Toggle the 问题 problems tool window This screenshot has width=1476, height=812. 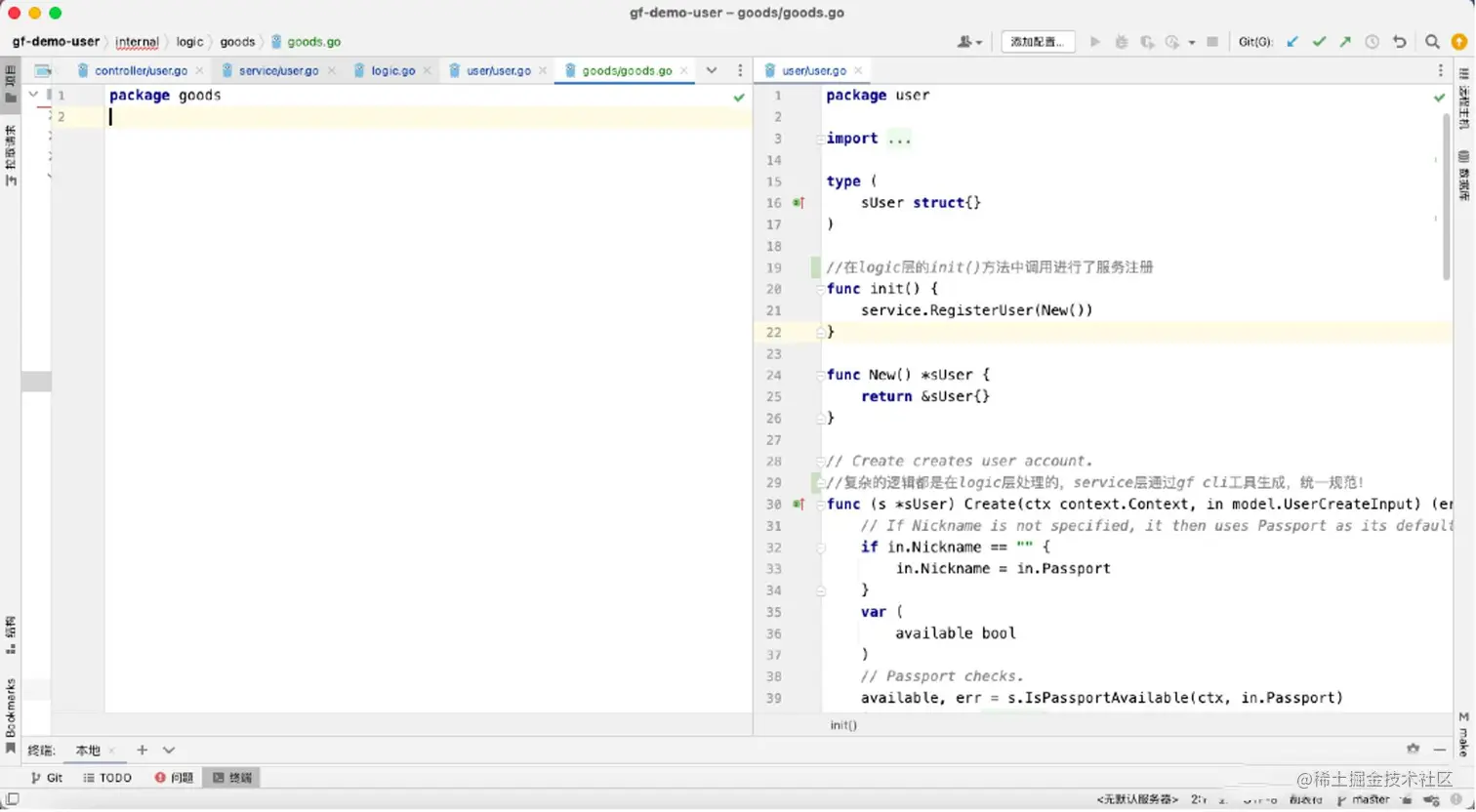click(x=174, y=778)
